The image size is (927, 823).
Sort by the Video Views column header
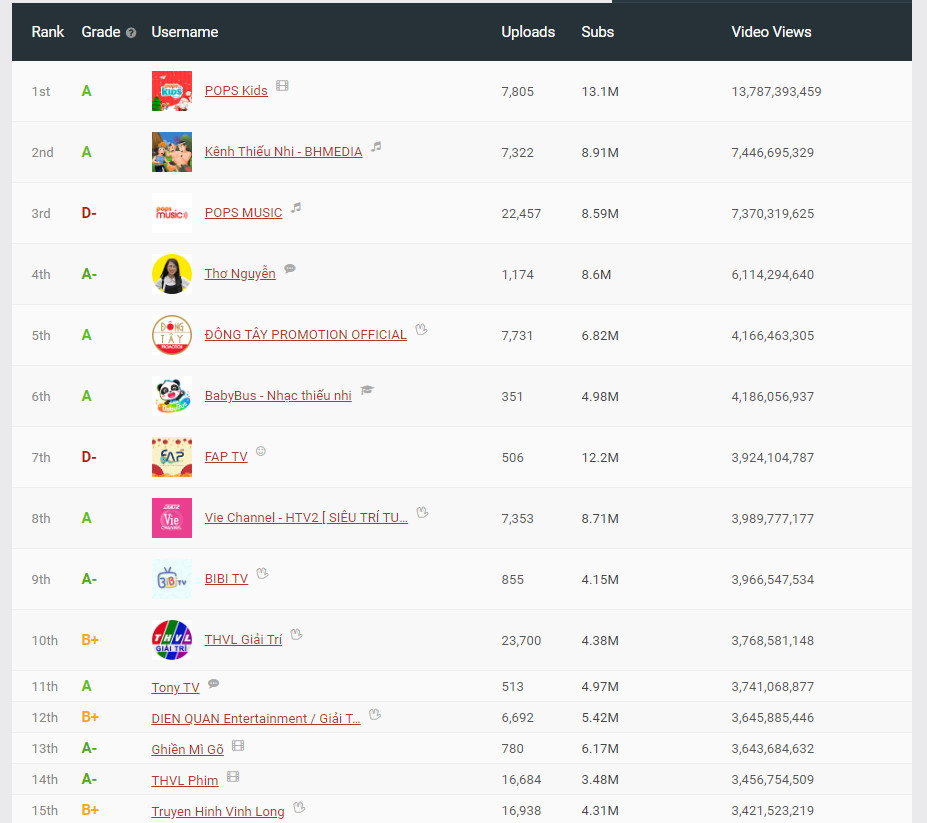point(771,32)
